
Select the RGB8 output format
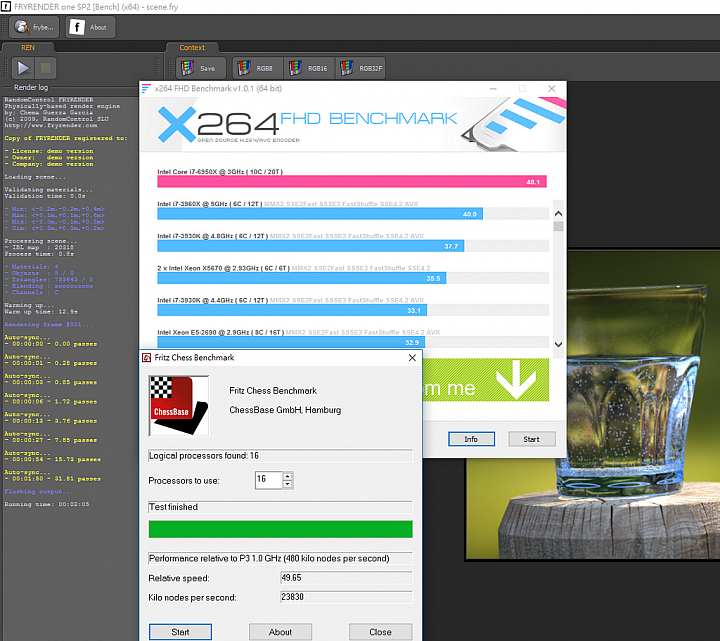click(x=258, y=68)
